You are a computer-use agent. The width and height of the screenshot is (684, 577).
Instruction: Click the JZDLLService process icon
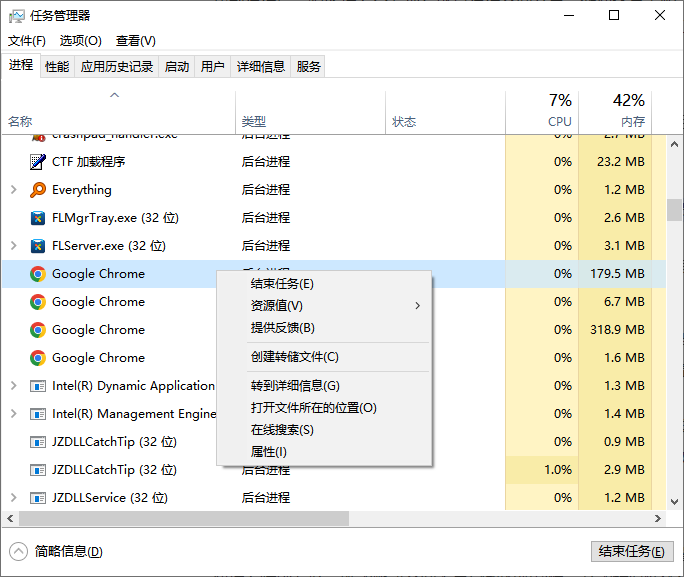pos(38,498)
